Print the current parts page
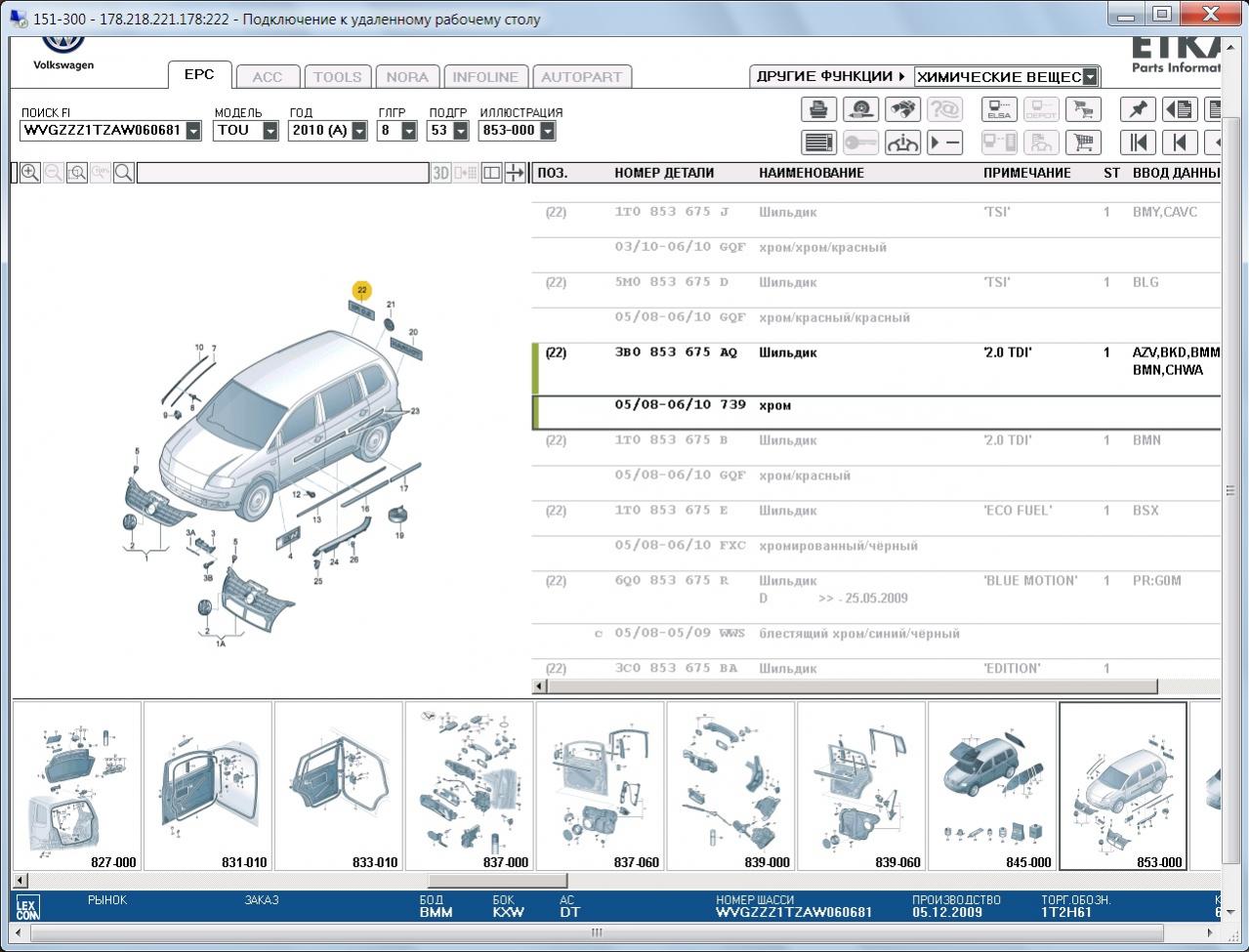The image size is (1249, 952). click(819, 109)
